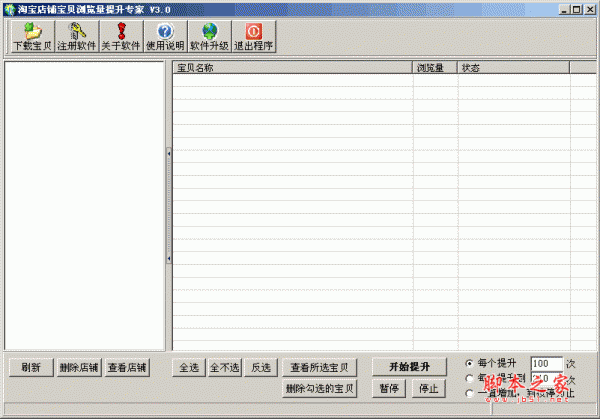Open the 下载宝贝 download toolbar icon
The width and height of the screenshot is (600, 419).
pyautogui.click(x=33, y=36)
